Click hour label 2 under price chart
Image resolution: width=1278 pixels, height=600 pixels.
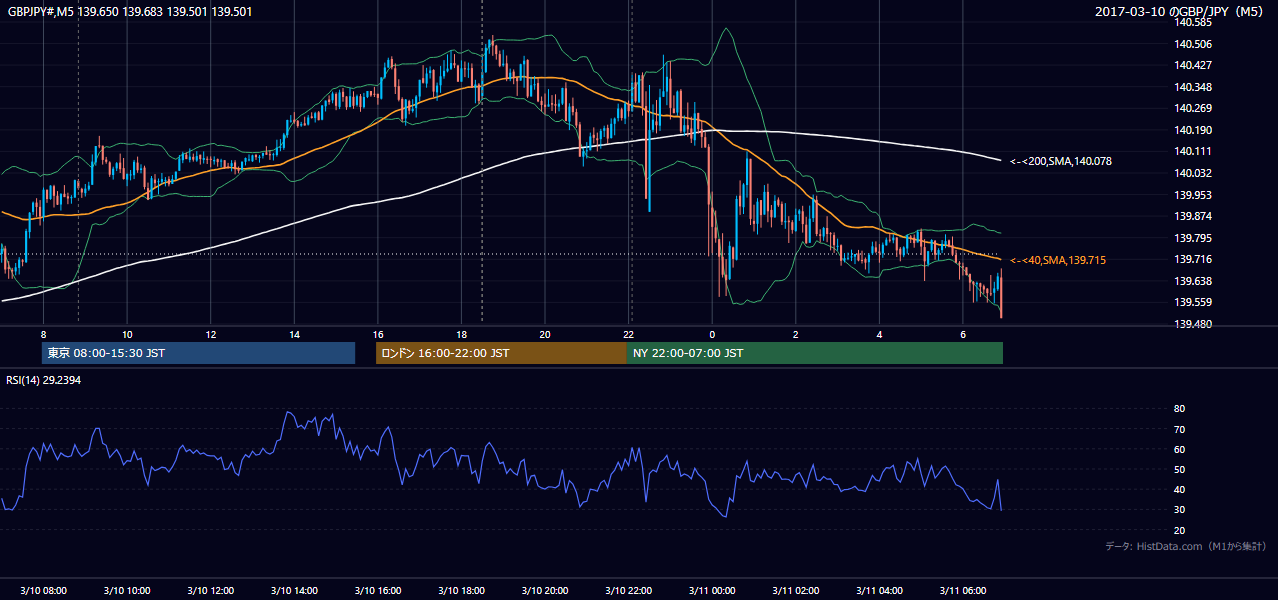click(x=795, y=334)
